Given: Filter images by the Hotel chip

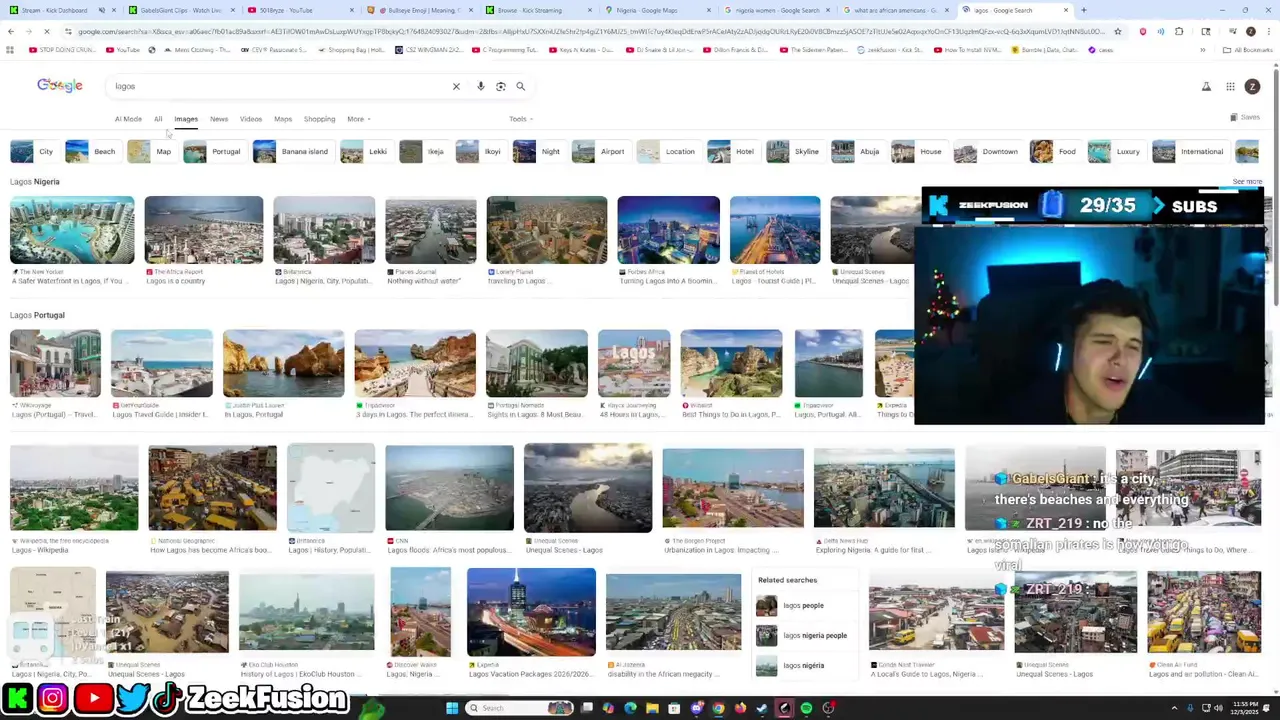Looking at the screenshot, I should pos(732,152).
